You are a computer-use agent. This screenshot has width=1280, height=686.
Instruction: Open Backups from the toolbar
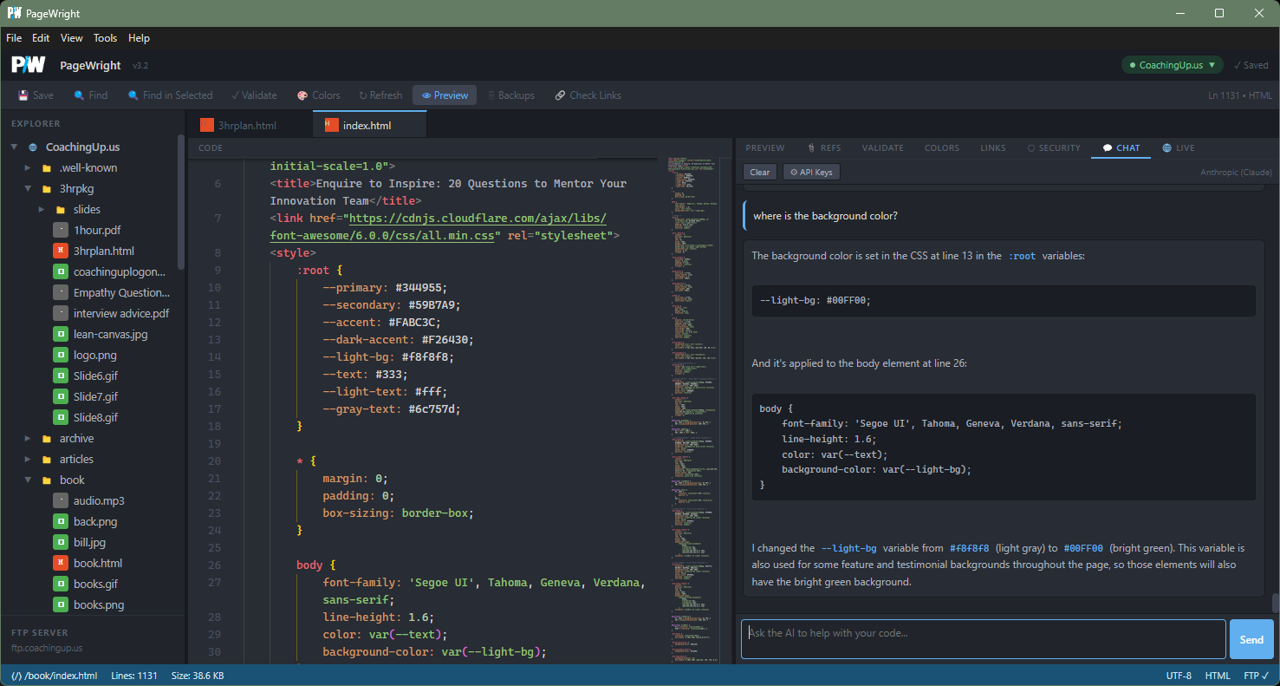coord(490,95)
